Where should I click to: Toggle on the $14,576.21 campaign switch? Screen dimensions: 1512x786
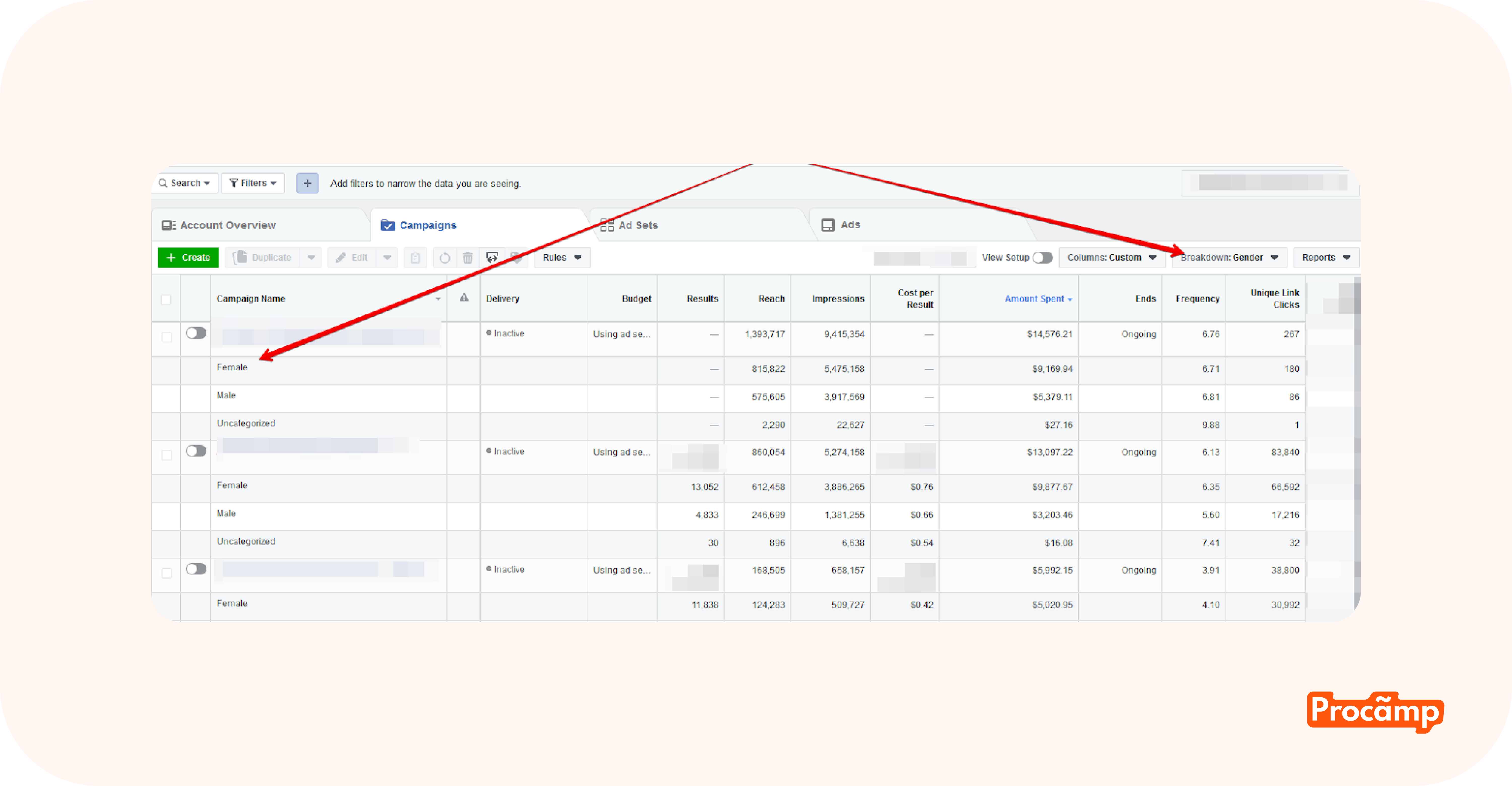196,333
